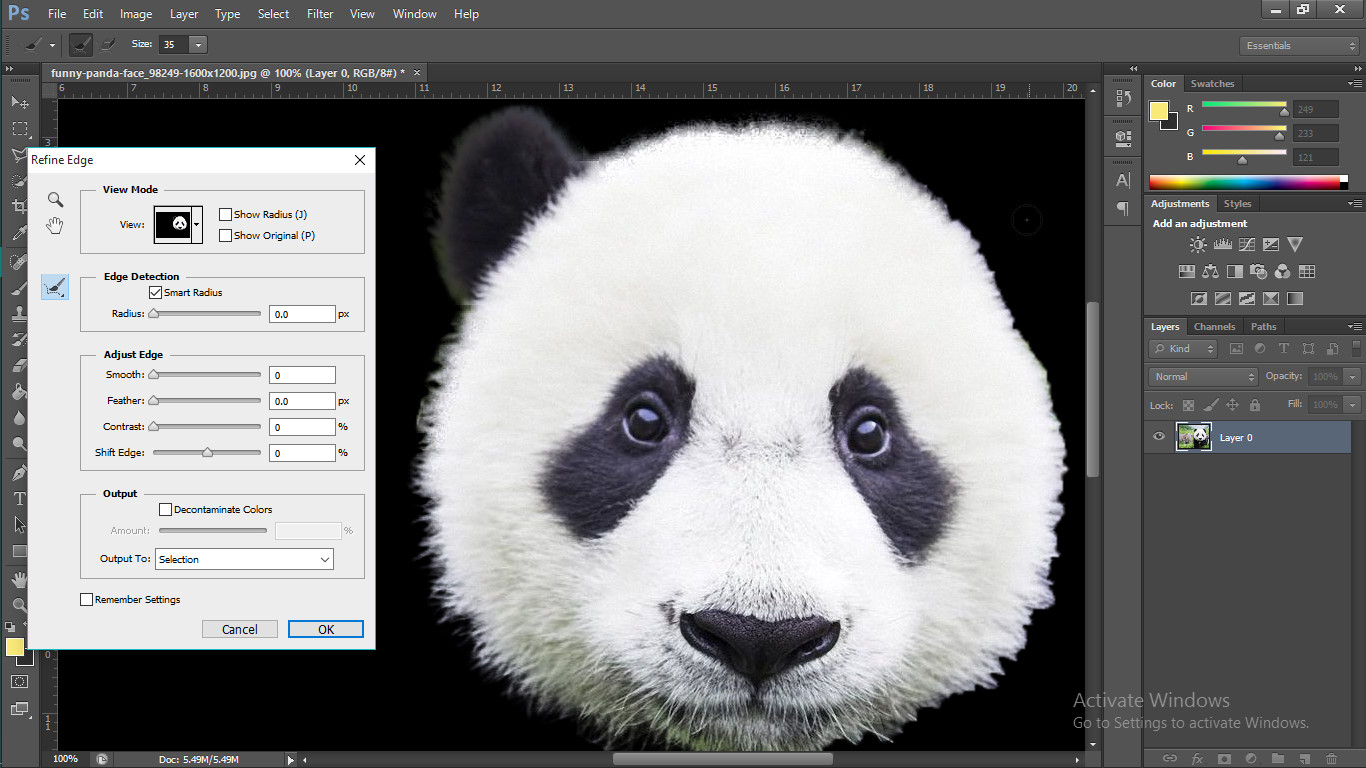The width and height of the screenshot is (1366, 768).
Task: Uncheck the Smart Radius checkbox
Action: click(155, 293)
